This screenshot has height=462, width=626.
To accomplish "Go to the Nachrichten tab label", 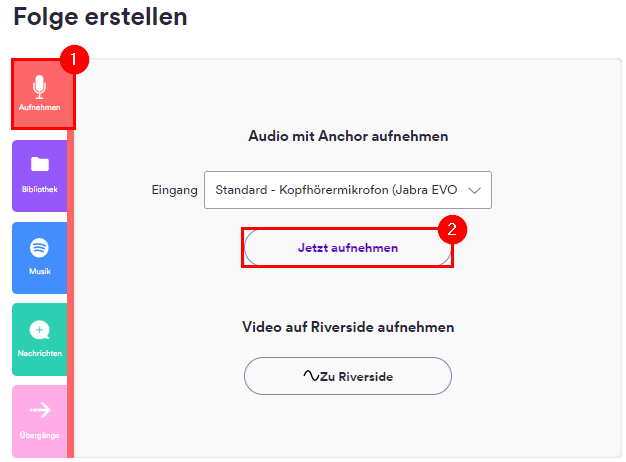I will 39,353.
